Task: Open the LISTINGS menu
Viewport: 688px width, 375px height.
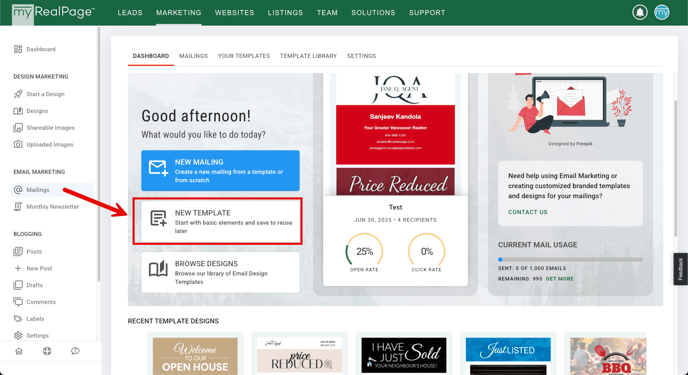Action: pyautogui.click(x=285, y=13)
